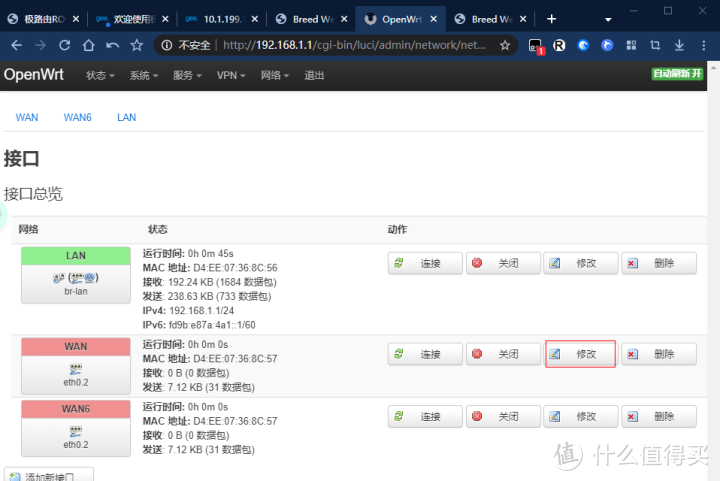The height and width of the screenshot is (481, 720).
Task: Click the blue round arrow extension icon
Action: coord(607,45)
